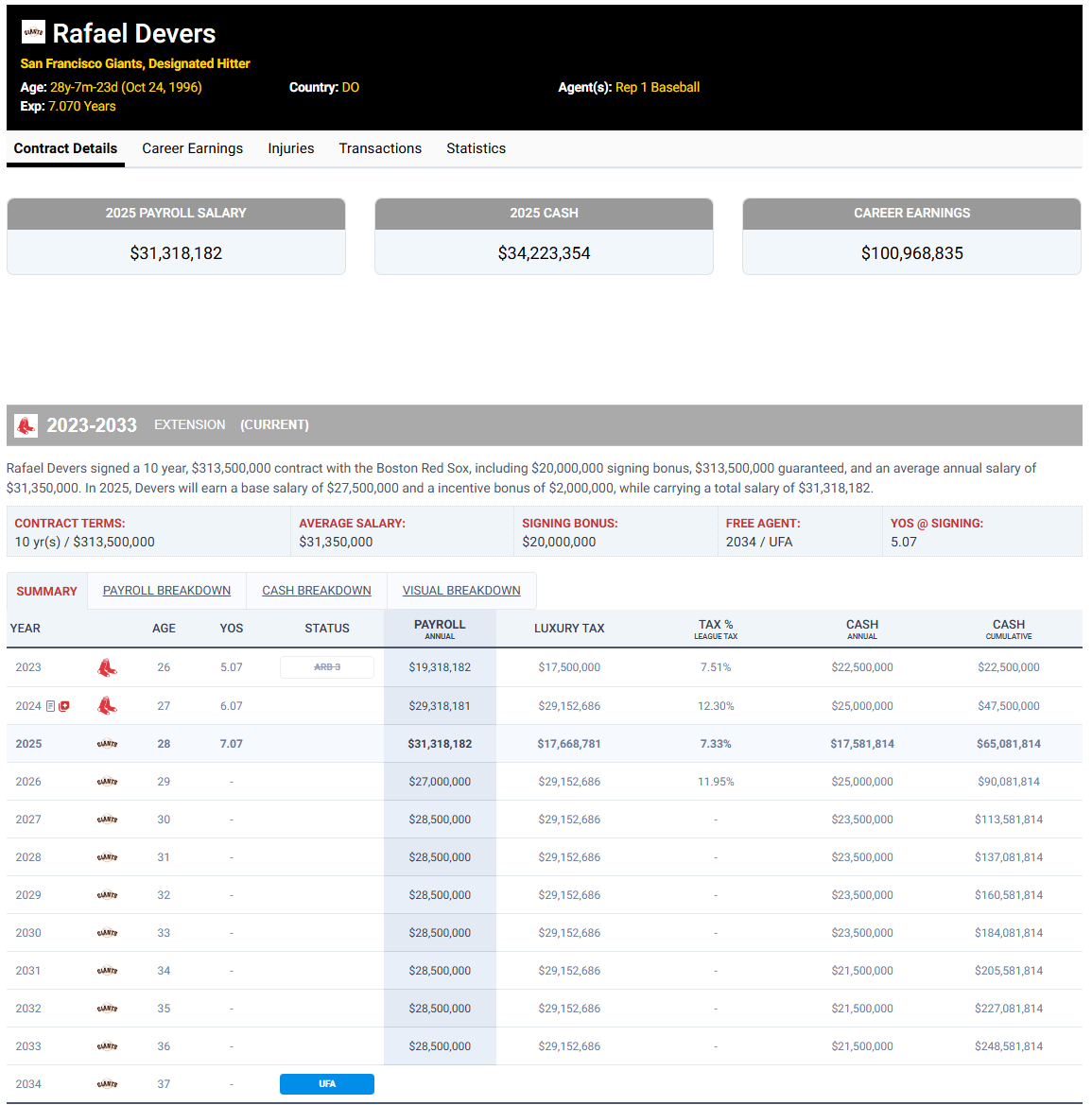Click cumulative cash $47,500,000 in 2024 row

pyautogui.click(x=1009, y=706)
